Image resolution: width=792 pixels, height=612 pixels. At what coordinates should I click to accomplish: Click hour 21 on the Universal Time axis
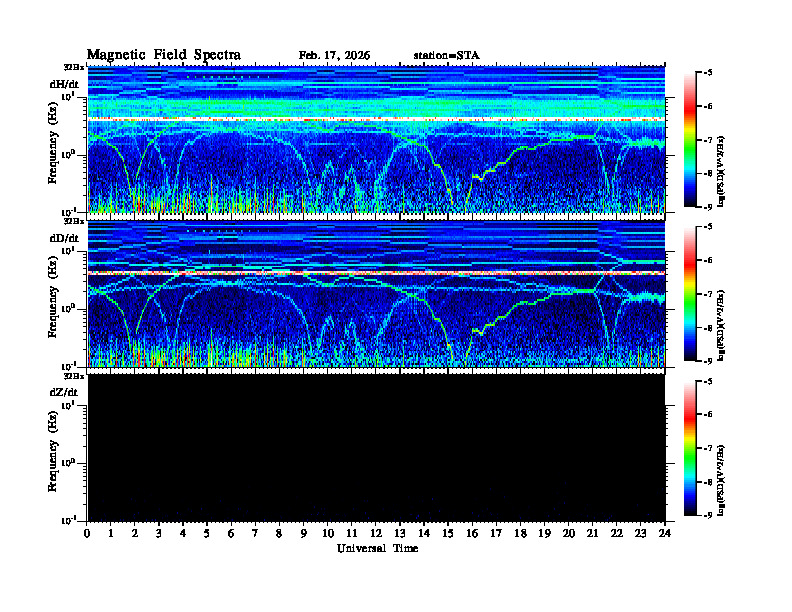point(592,533)
